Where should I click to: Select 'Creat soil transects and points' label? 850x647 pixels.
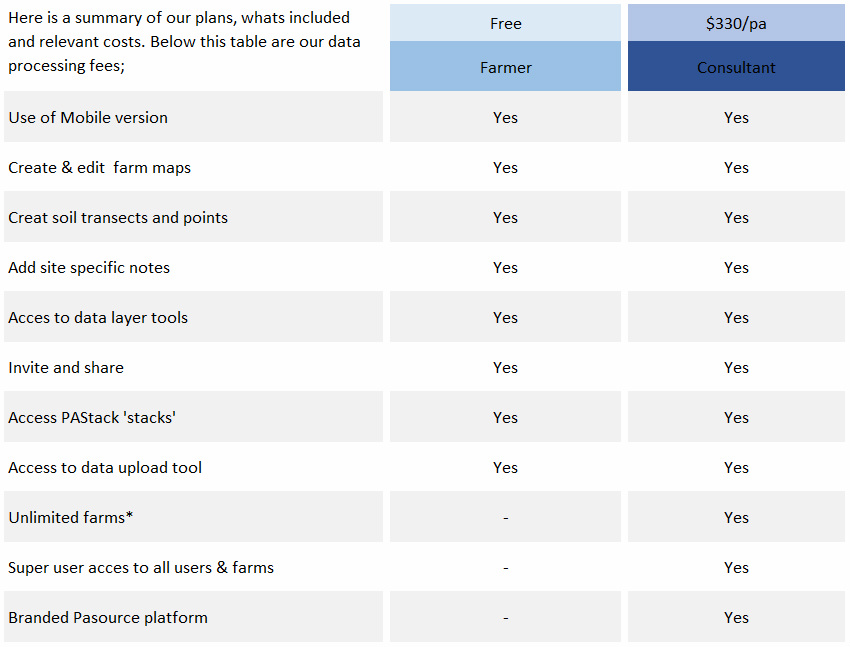point(118,217)
